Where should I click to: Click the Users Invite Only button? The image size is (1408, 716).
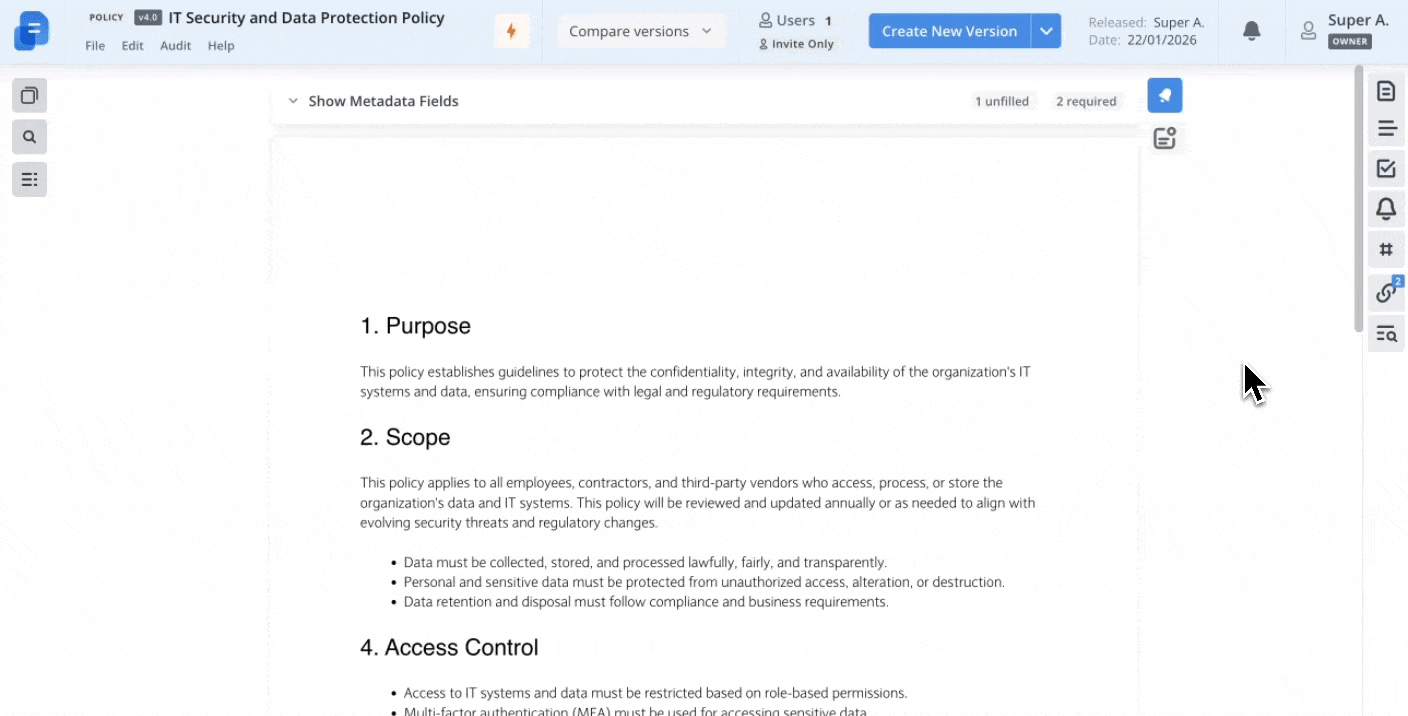[x=796, y=31]
